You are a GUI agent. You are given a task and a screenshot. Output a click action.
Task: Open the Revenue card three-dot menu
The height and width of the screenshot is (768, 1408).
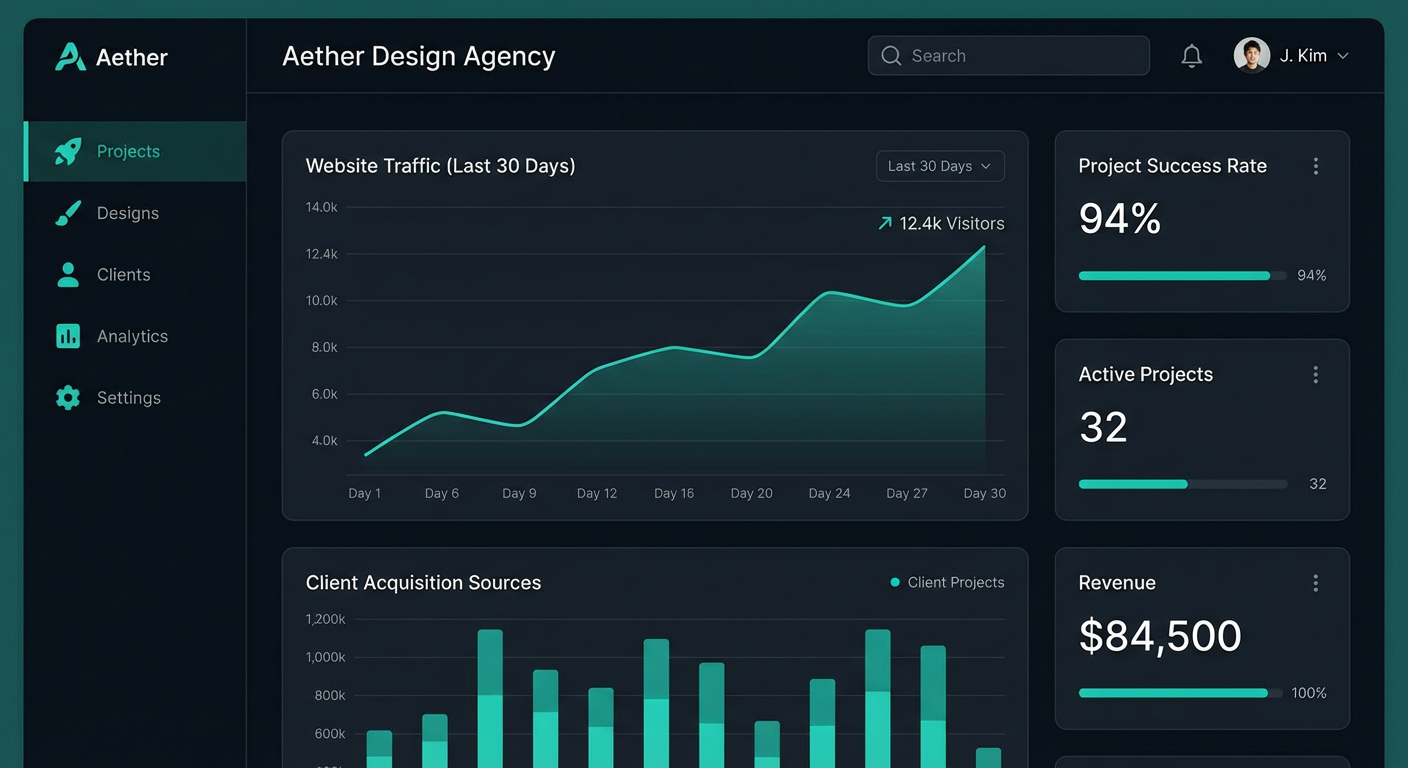coord(1315,583)
